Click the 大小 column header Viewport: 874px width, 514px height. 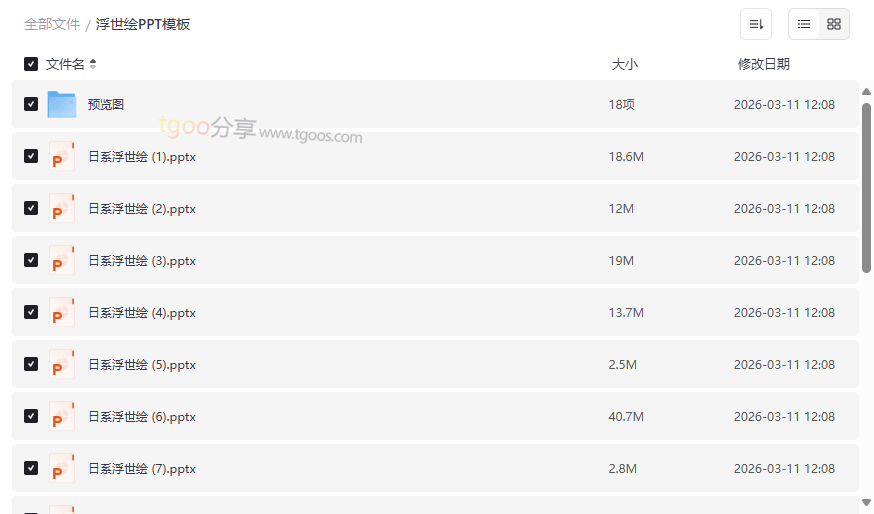[624, 64]
